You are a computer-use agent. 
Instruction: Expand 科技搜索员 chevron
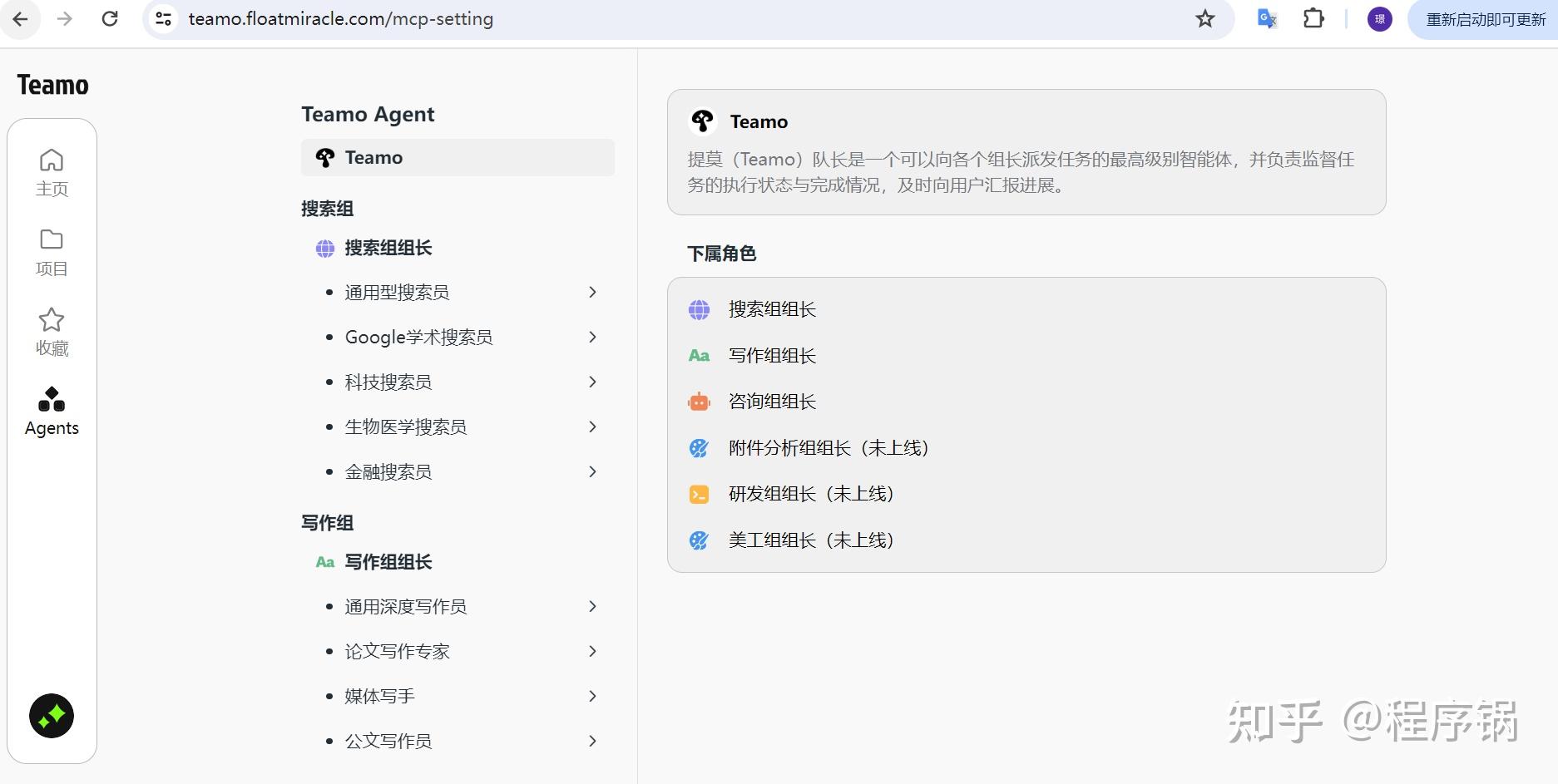tap(592, 382)
